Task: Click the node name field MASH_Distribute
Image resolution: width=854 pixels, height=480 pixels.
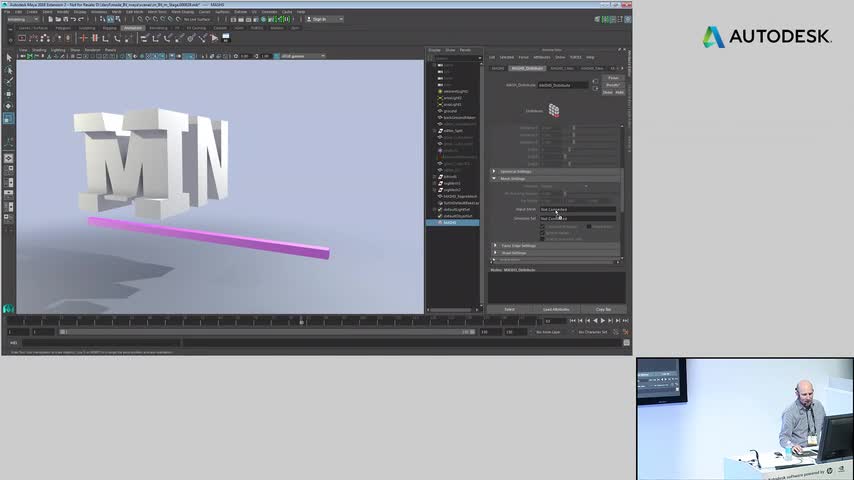Action: 563,85
